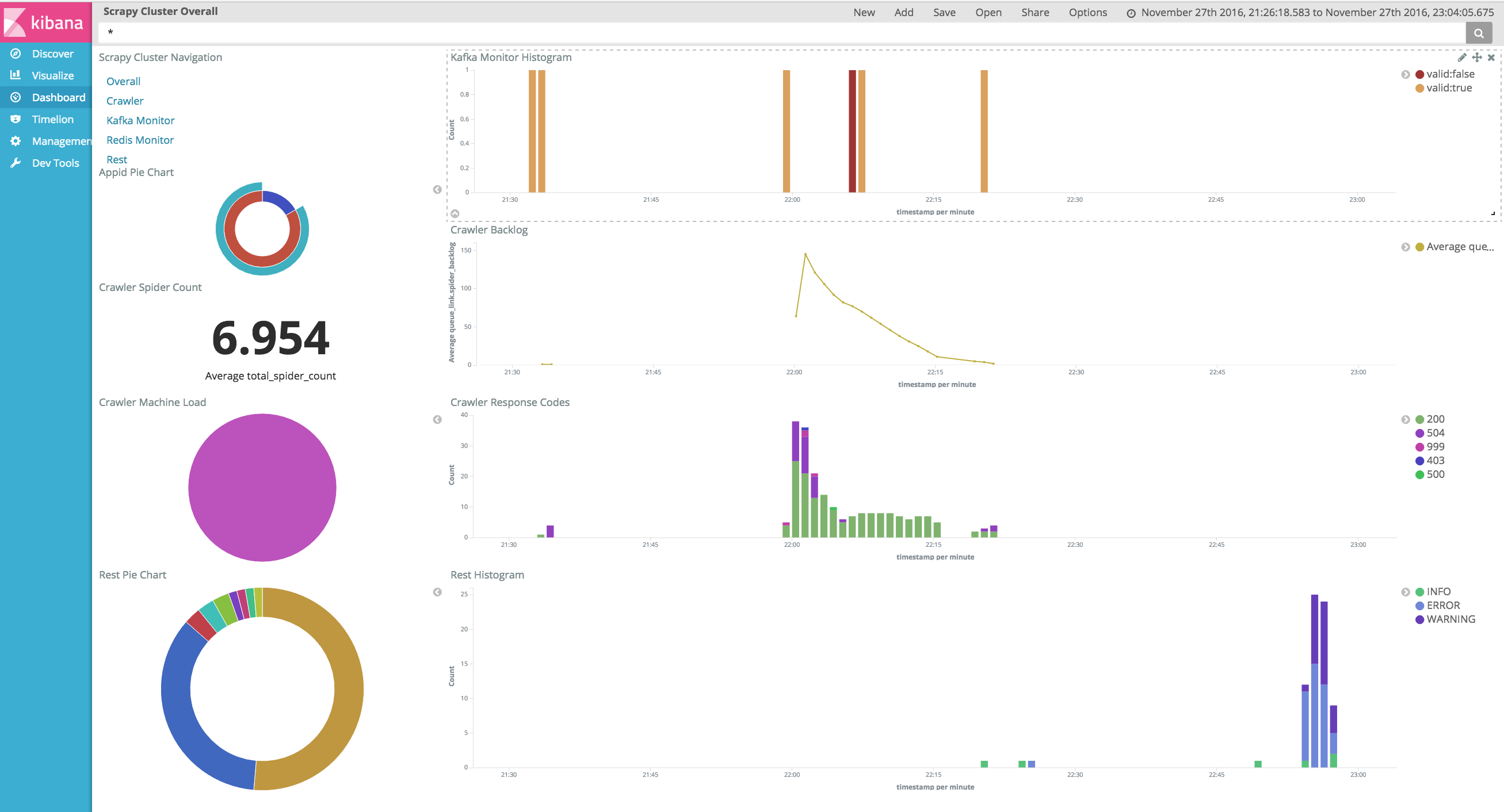Open Dev Tools via the wrench icon
The image size is (1504, 812).
16,163
